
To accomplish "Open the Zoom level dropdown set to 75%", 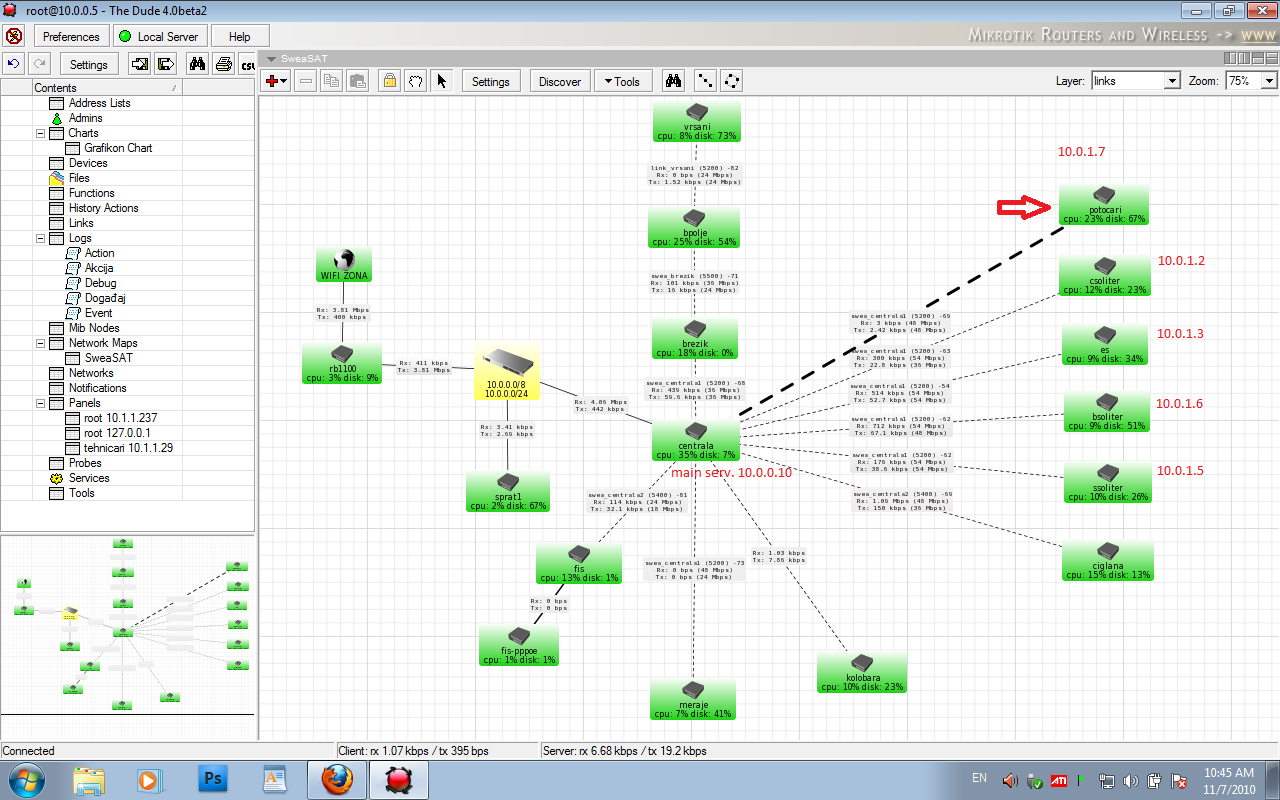I will pos(1266,80).
